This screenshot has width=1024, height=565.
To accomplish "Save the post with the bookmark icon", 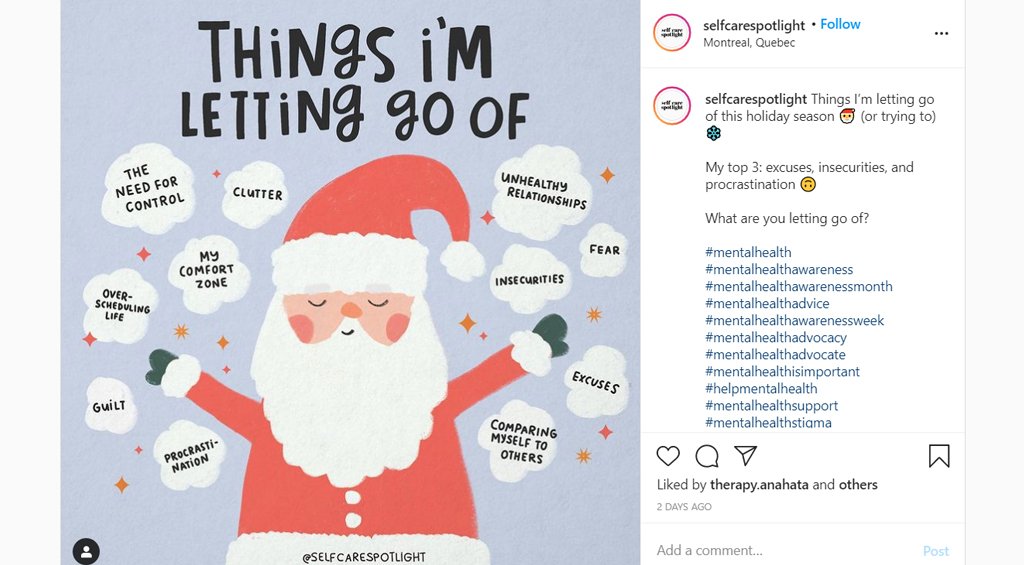I will click(939, 456).
